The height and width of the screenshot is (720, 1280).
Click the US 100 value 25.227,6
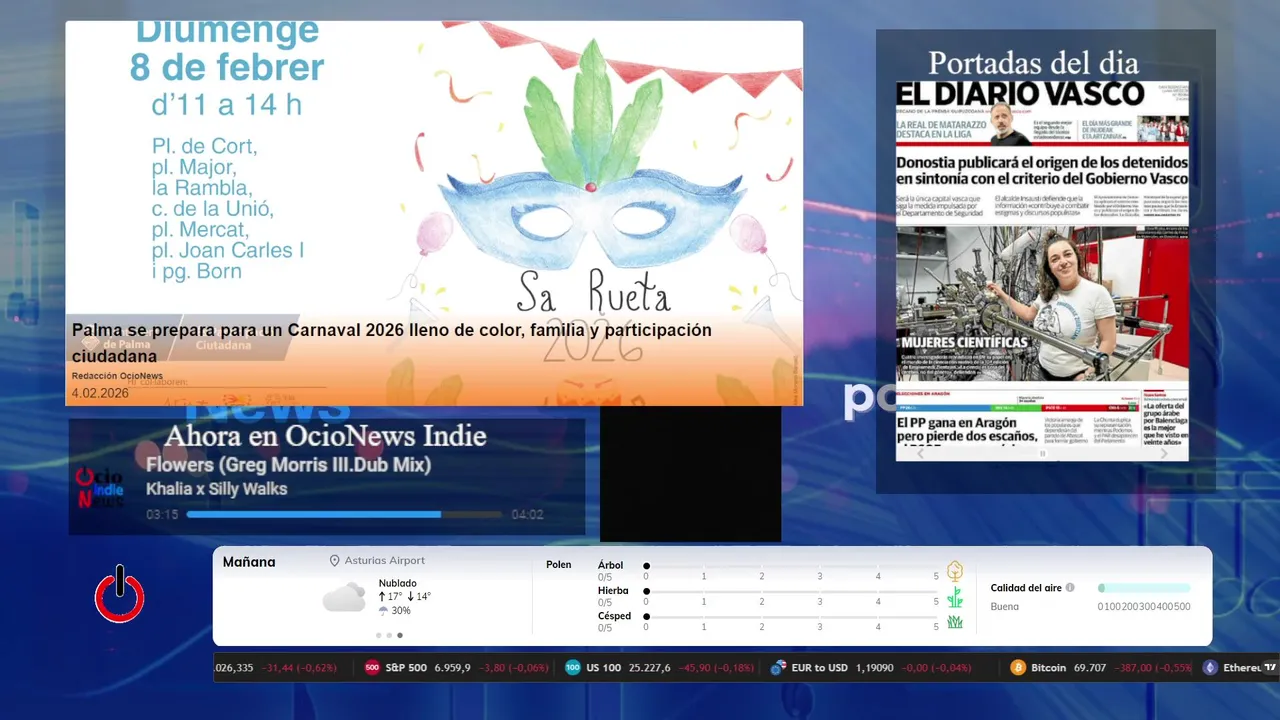tap(650, 667)
